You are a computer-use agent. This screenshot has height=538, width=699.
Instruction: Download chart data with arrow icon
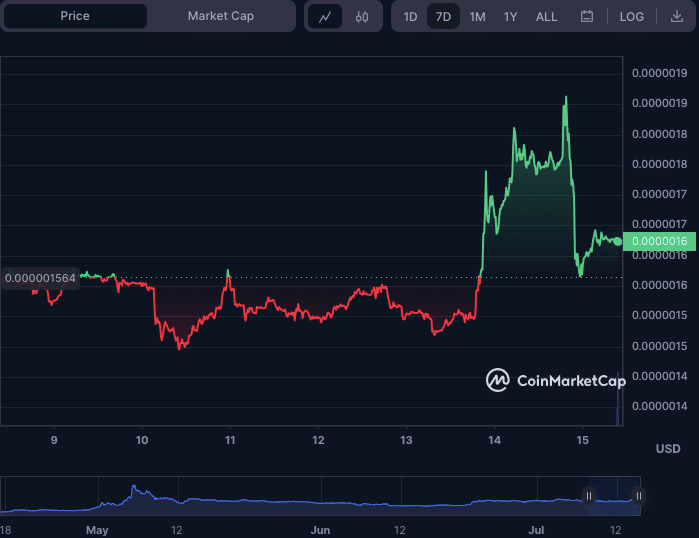point(677,17)
